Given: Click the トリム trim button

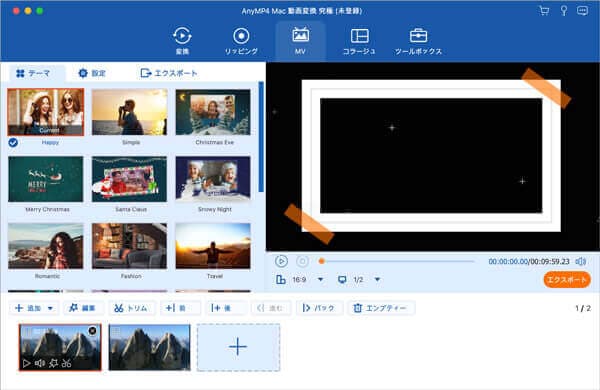Looking at the screenshot, I should (131, 308).
